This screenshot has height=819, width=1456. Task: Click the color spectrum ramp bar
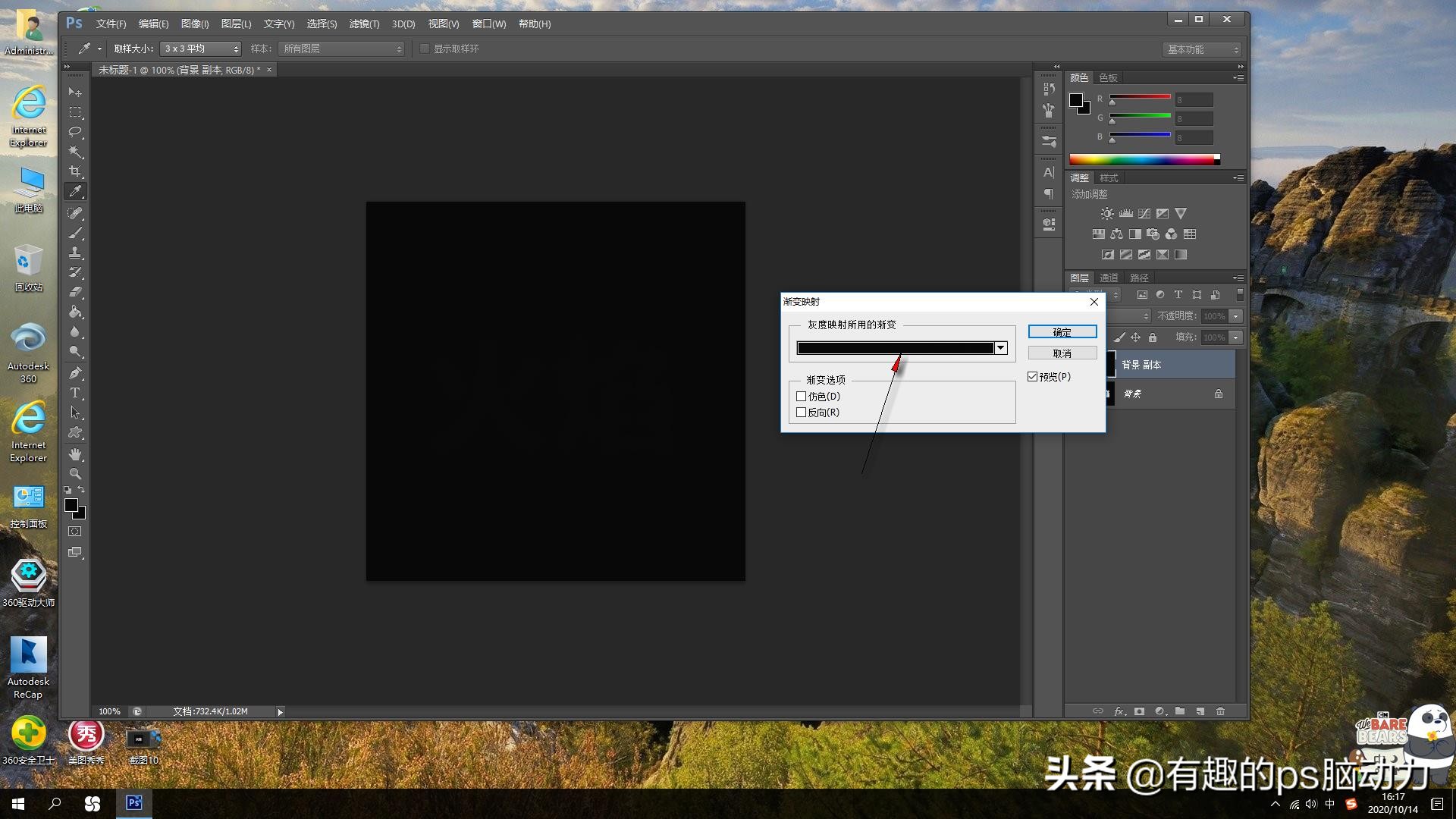(x=1141, y=159)
